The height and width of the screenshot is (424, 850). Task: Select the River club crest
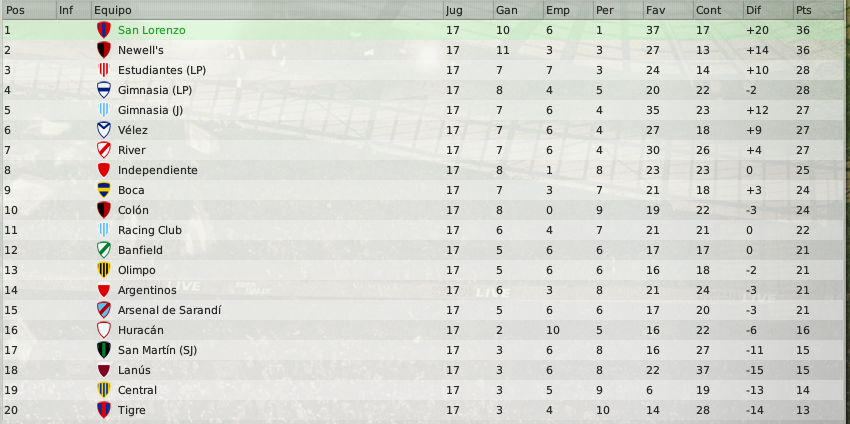tap(104, 150)
